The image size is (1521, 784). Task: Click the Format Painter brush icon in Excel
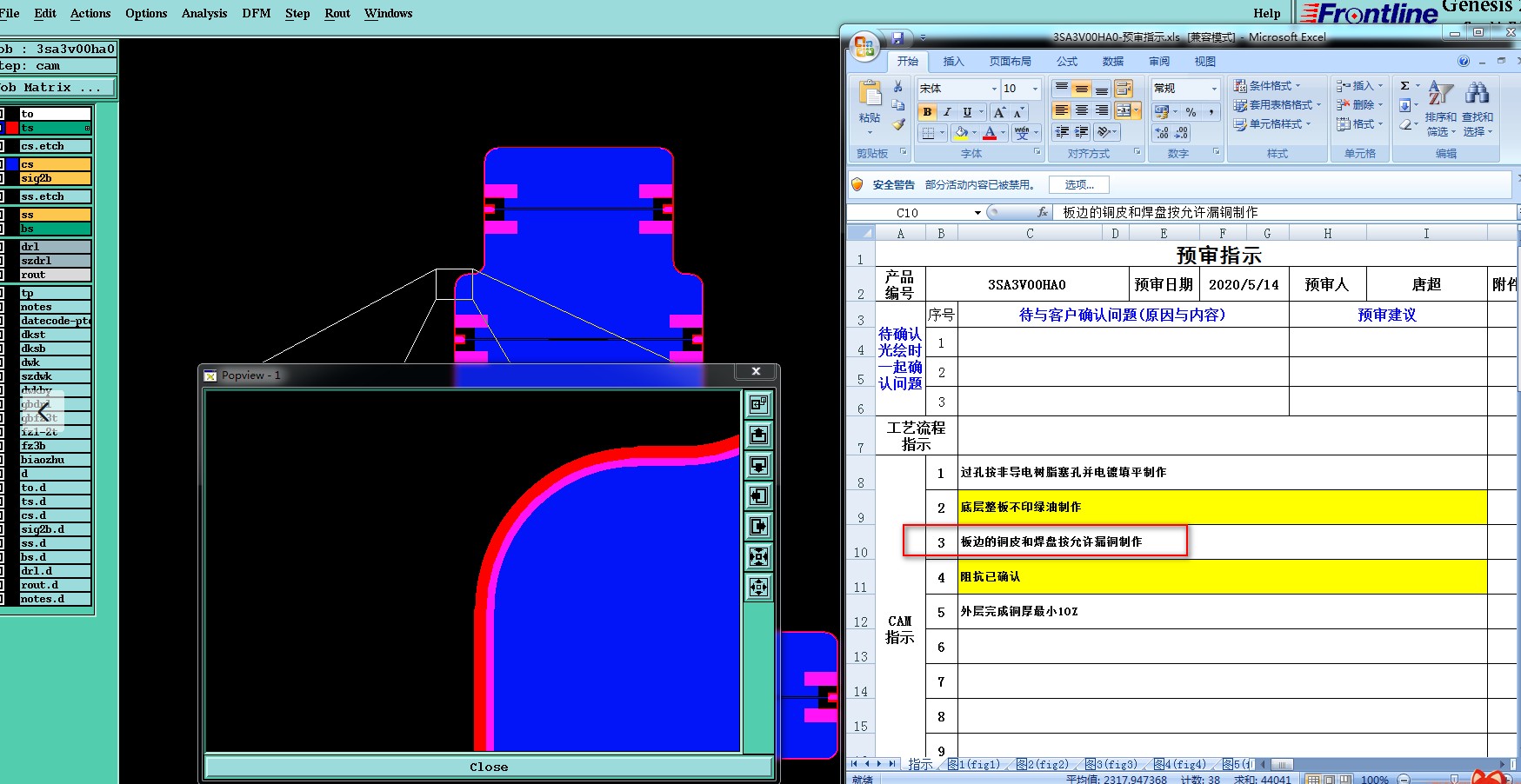point(898,125)
